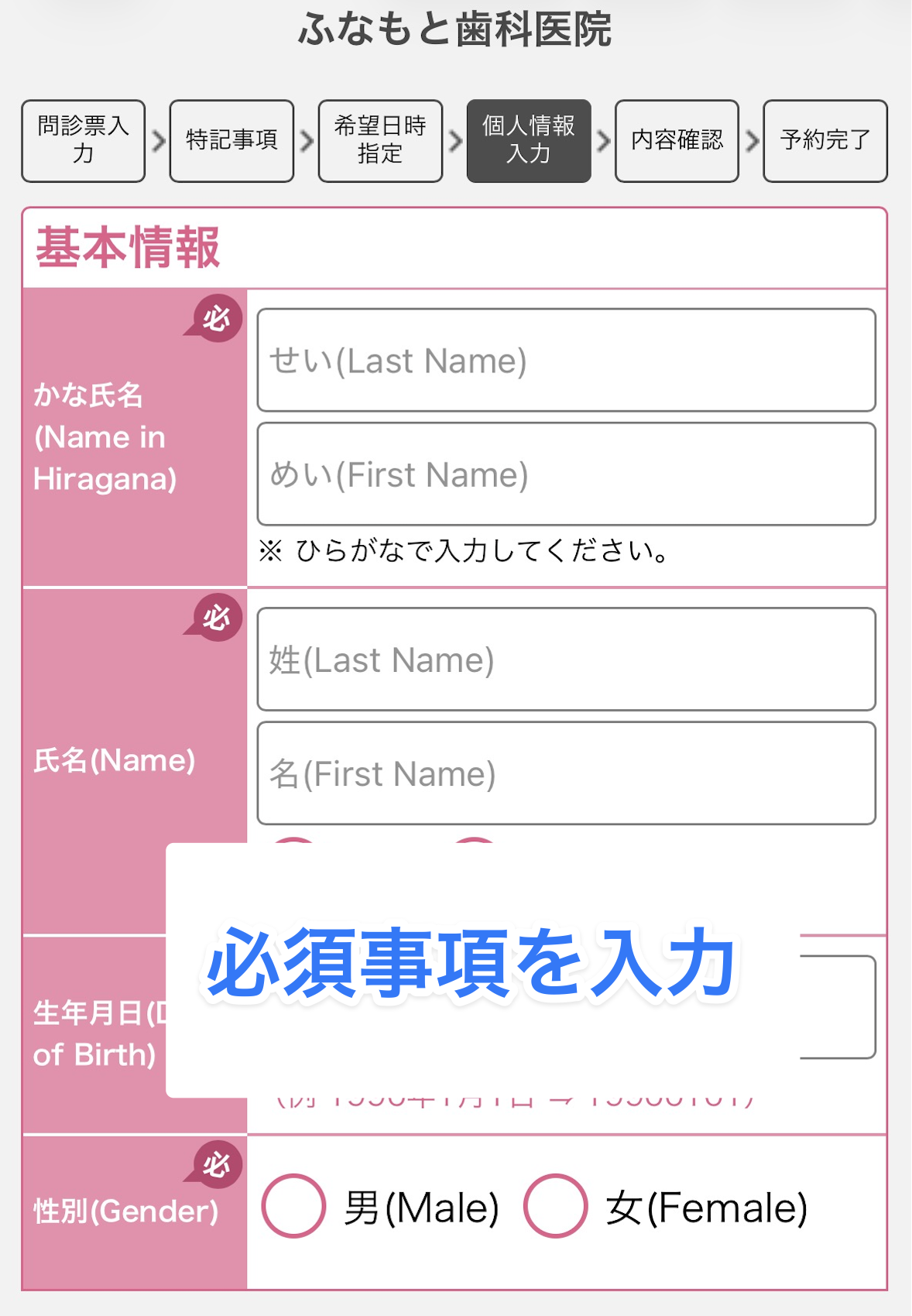Select the 希望日時指定 step

(x=380, y=141)
